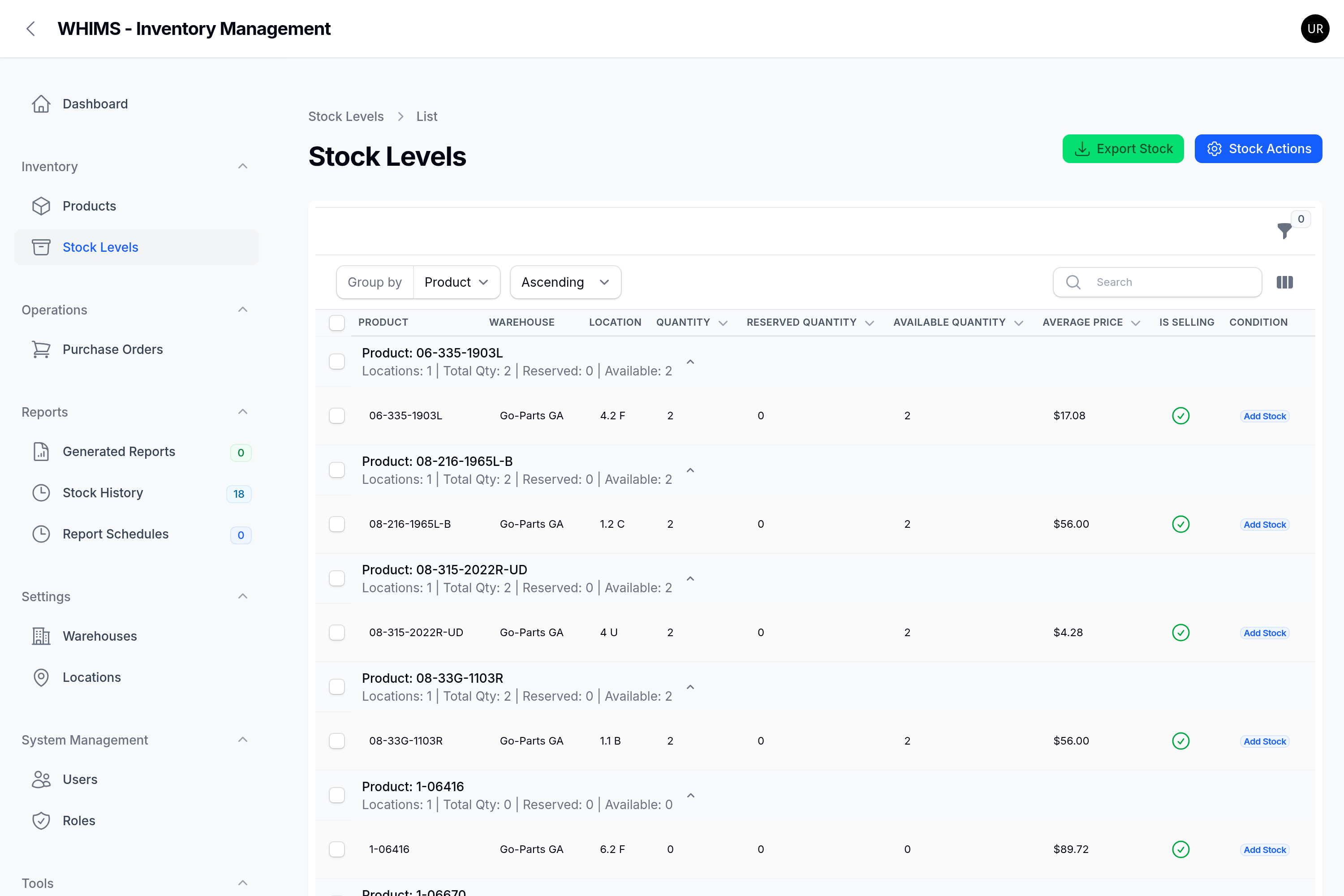Viewport: 1344px width, 896px height.
Task: Open the filter funnel icon
Action: (x=1284, y=231)
